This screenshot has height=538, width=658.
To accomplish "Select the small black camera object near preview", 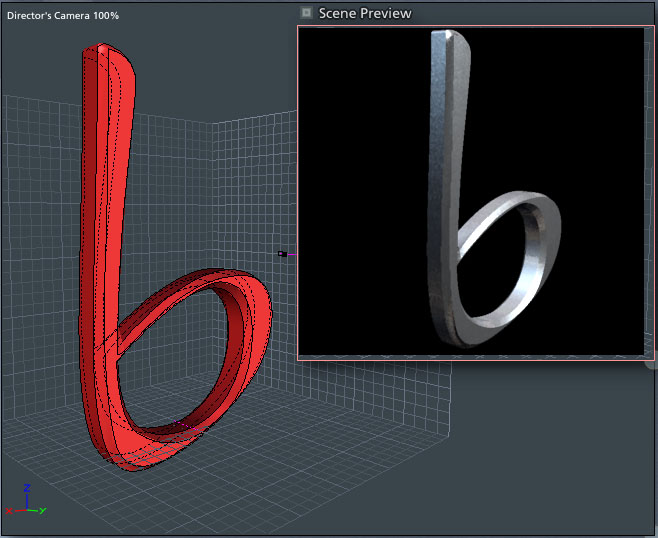I will click(282, 254).
